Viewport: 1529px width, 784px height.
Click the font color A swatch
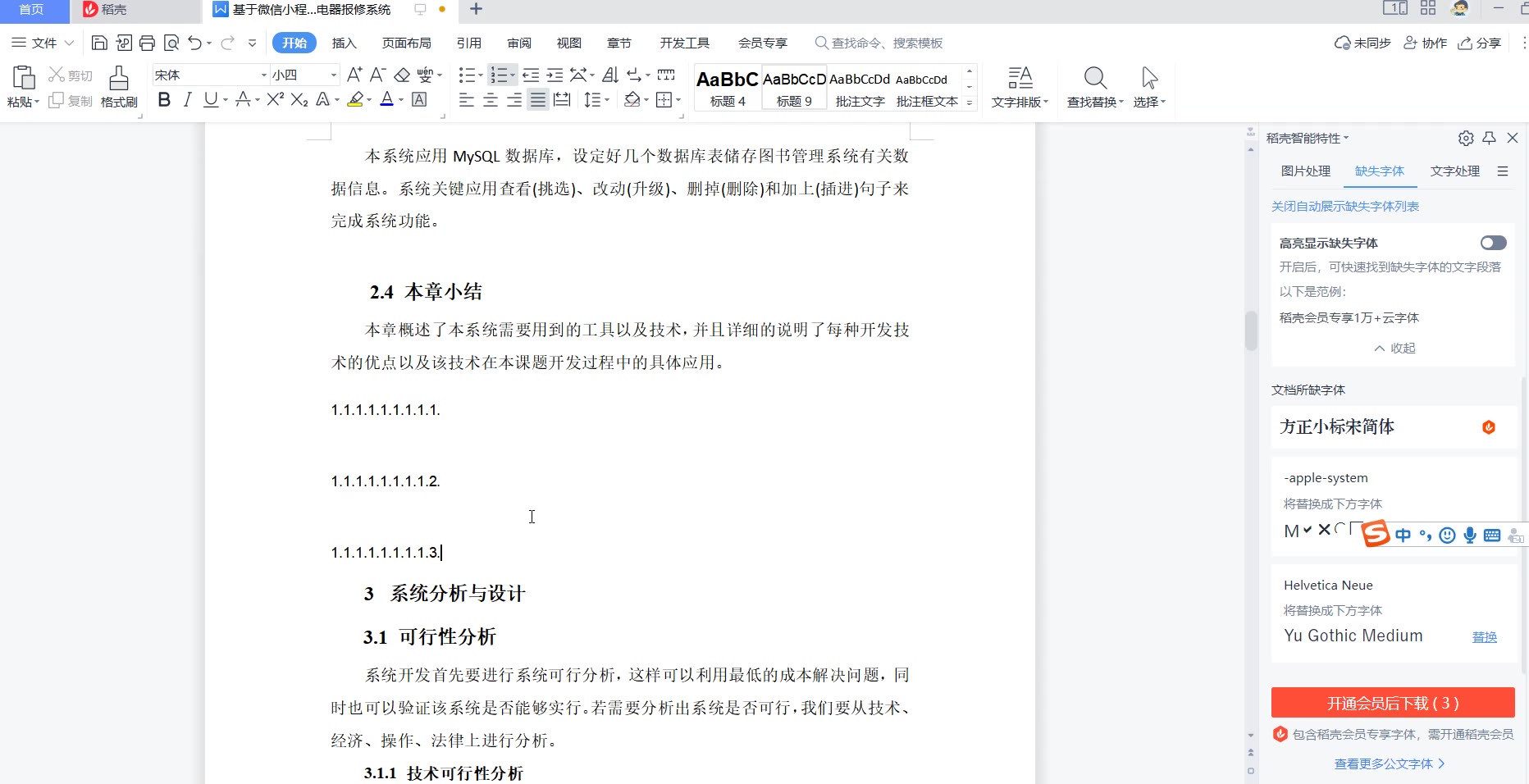(x=387, y=100)
